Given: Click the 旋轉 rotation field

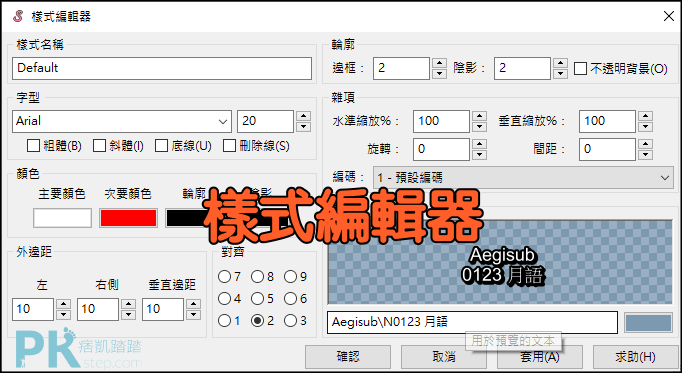Looking at the screenshot, I should (x=441, y=150).
